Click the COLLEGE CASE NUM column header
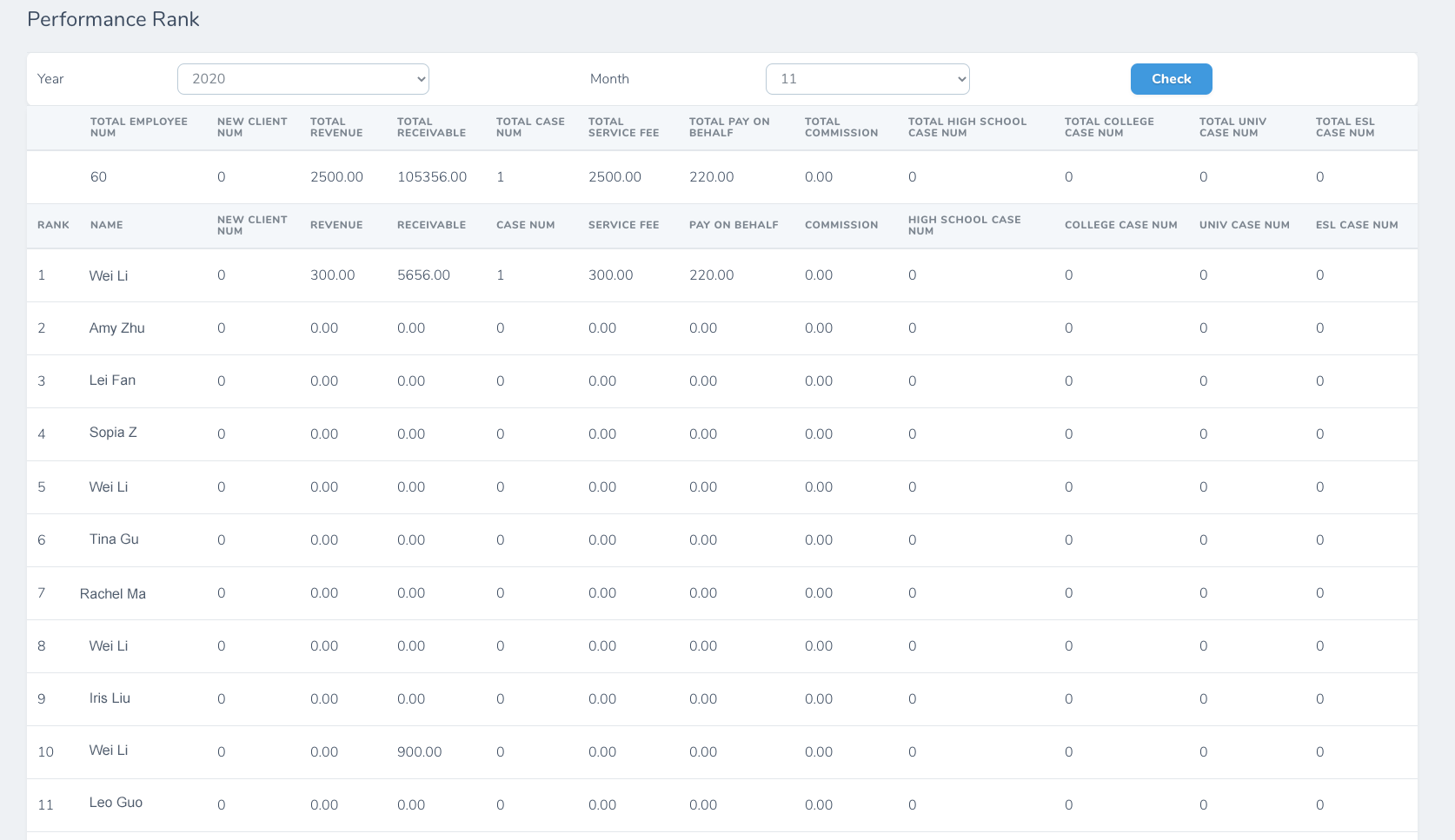 (1120, 225)
